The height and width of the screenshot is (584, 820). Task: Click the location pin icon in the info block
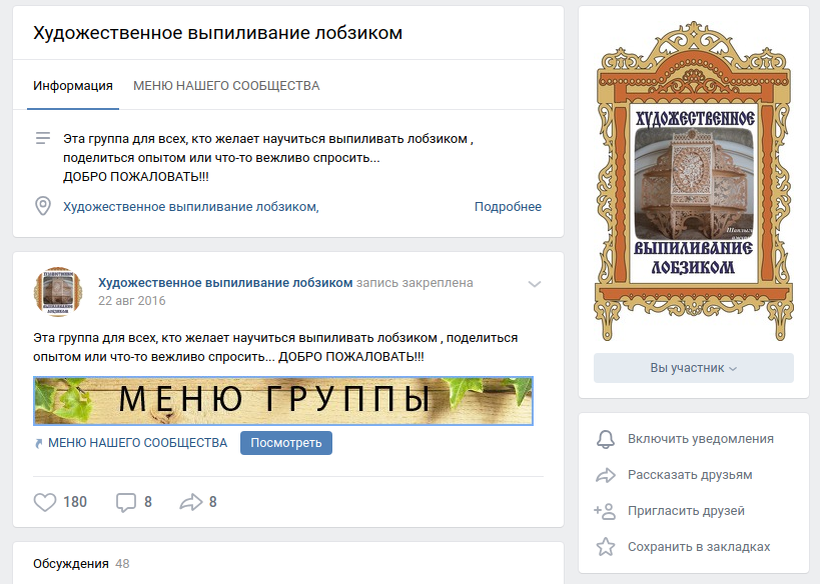43,206
